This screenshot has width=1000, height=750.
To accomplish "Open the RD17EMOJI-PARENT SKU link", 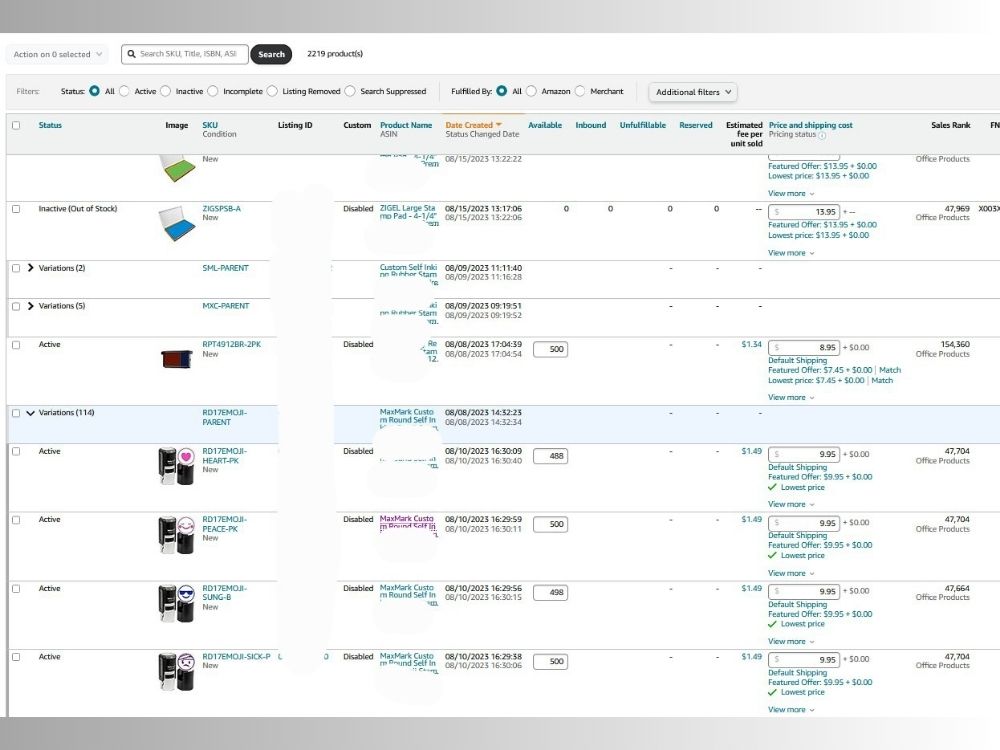I will (x=224, y=417).
